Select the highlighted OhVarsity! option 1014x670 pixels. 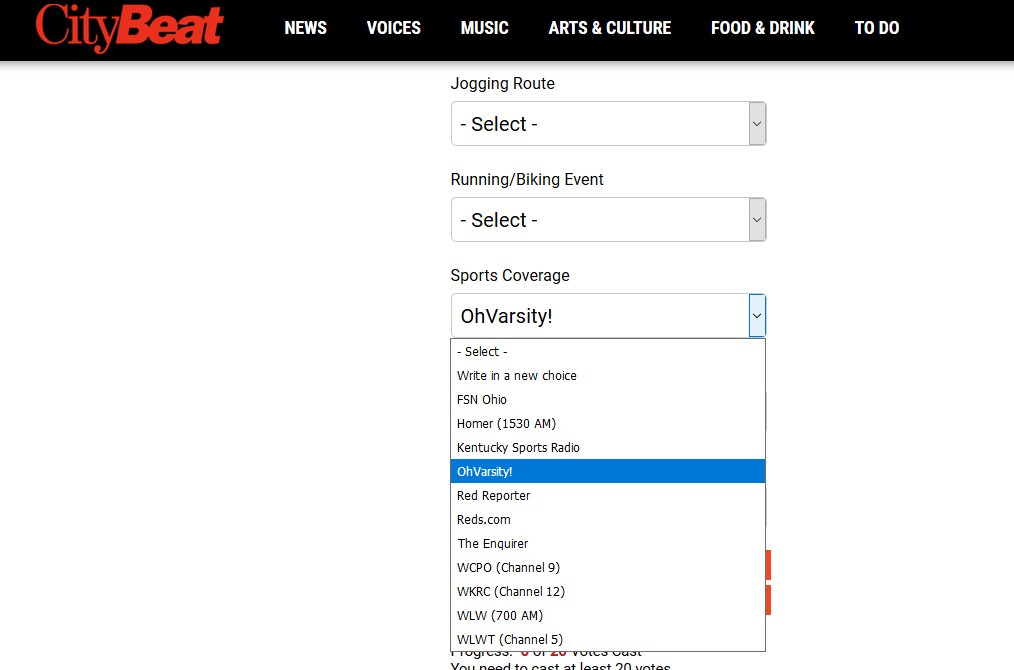tap(608, 471)
